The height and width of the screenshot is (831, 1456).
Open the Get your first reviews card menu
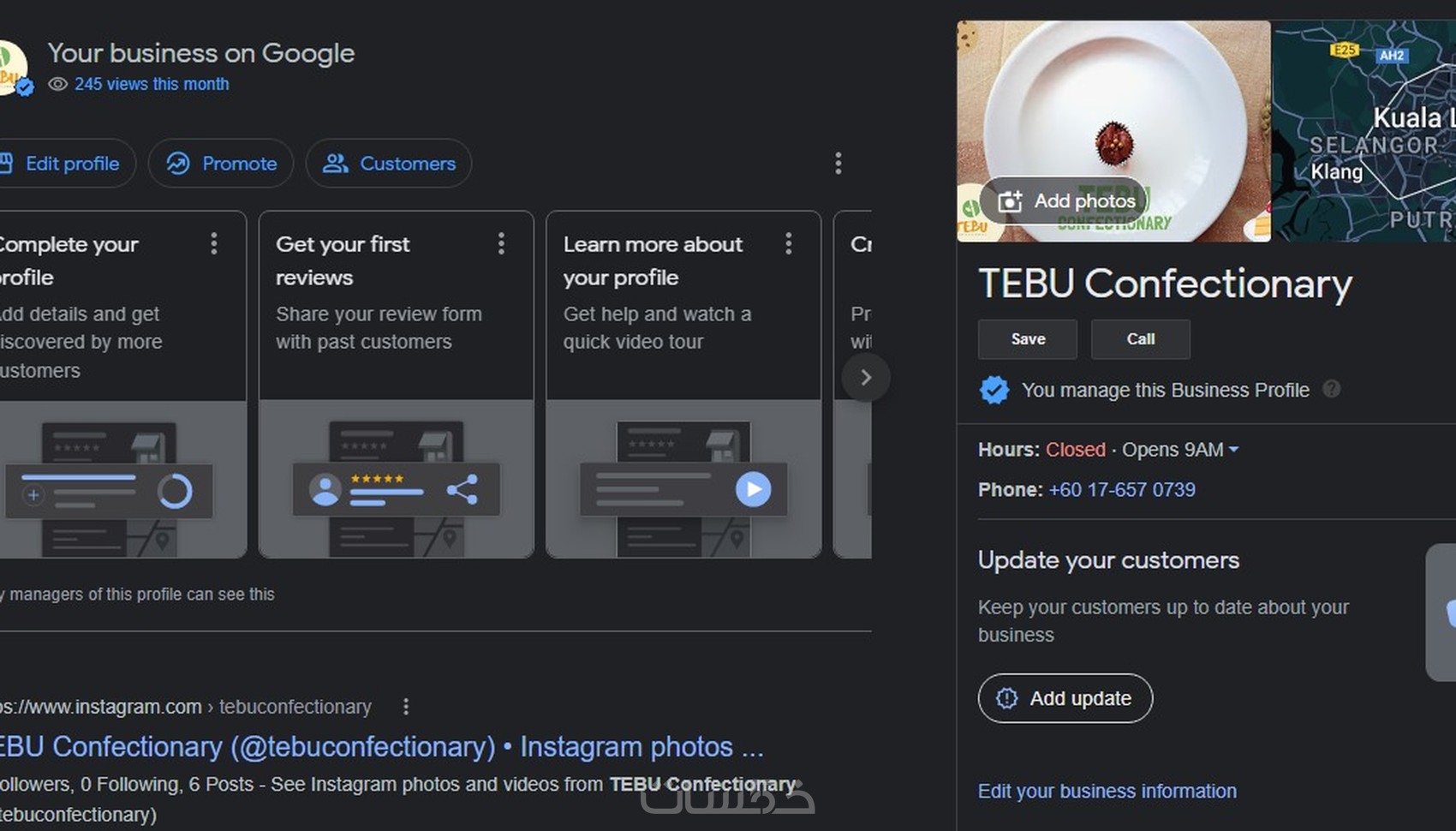(501, 244)
